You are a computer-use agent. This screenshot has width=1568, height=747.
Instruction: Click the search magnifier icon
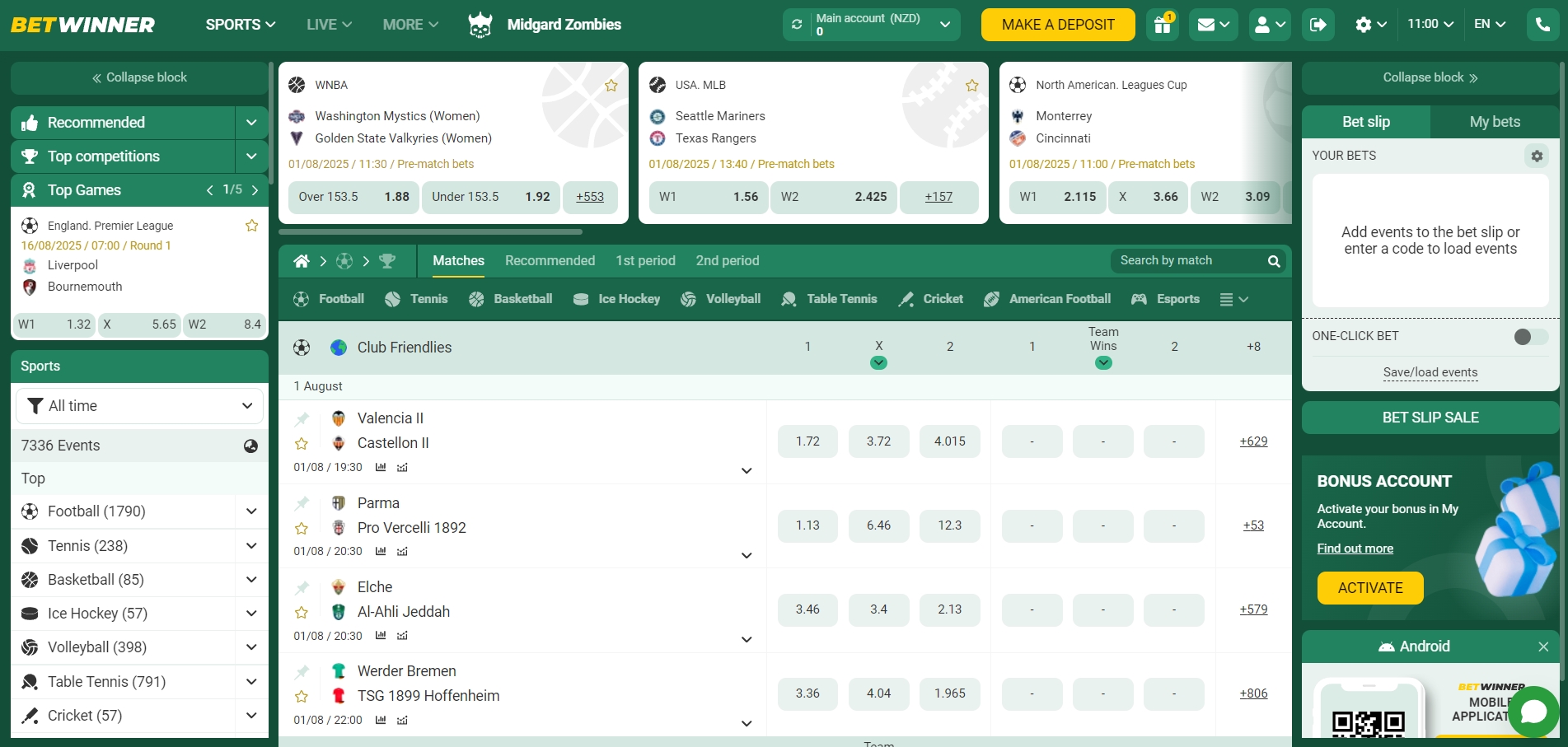[x=1274, y=261]
